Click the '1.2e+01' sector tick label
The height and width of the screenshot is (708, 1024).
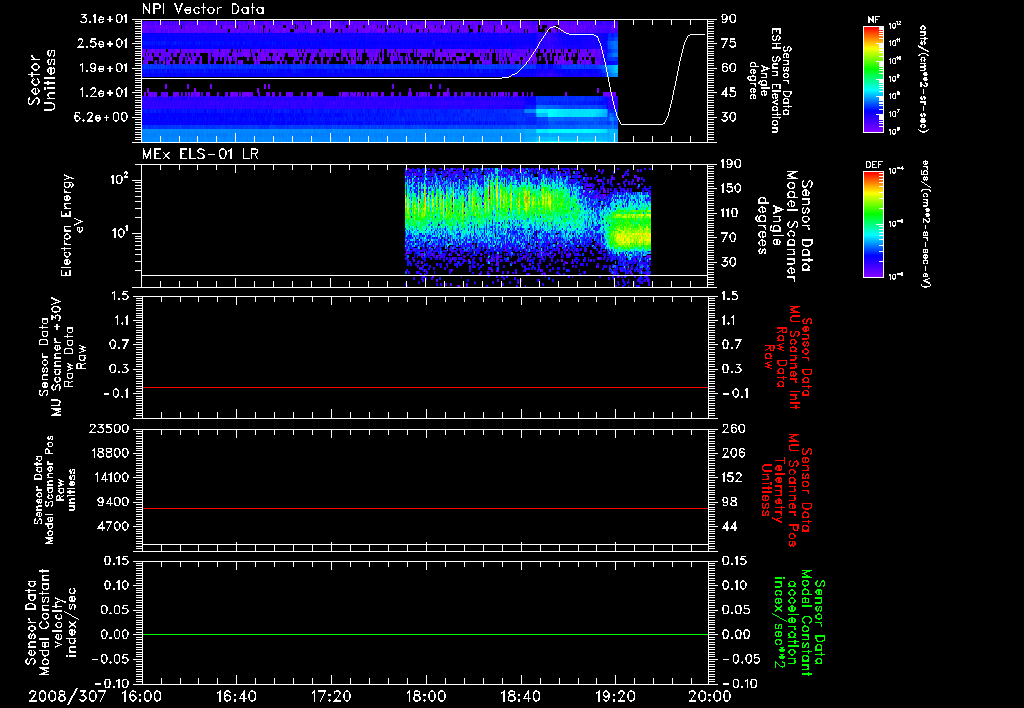104,93
